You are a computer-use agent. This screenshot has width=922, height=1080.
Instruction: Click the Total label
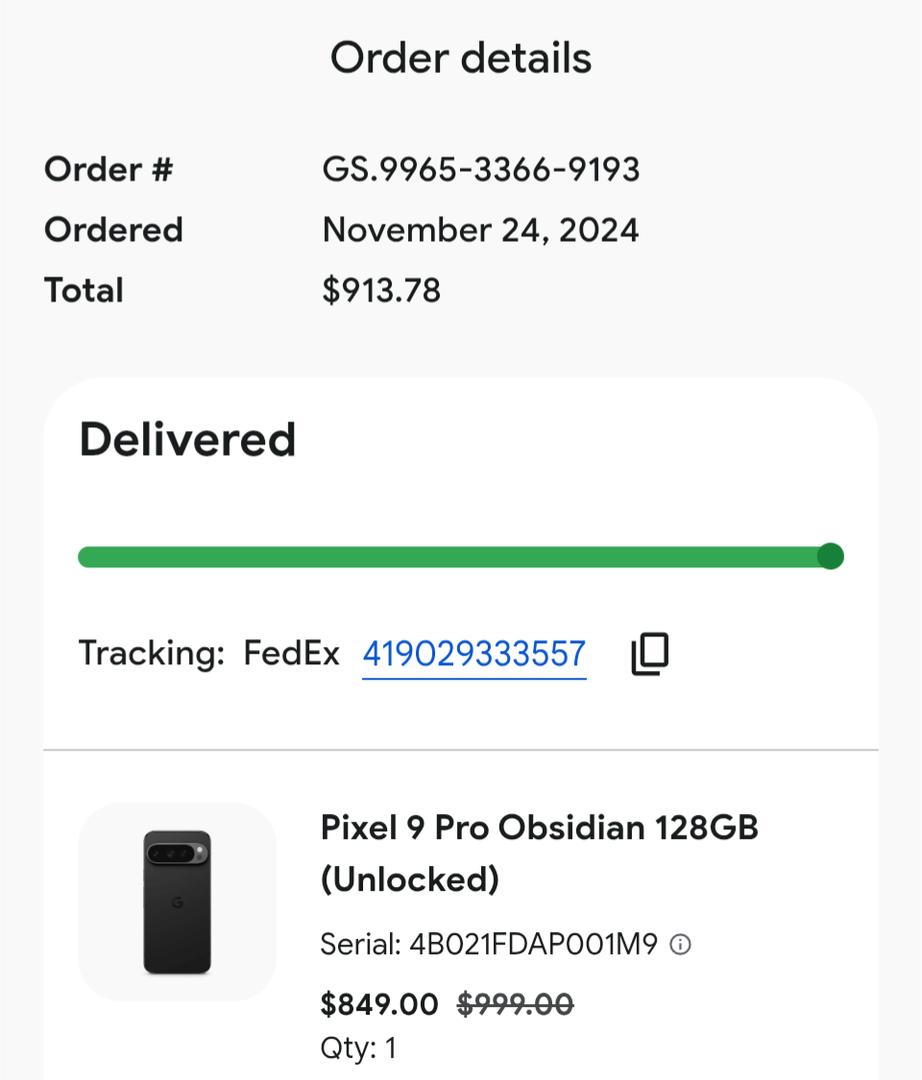tap(84, 291)
